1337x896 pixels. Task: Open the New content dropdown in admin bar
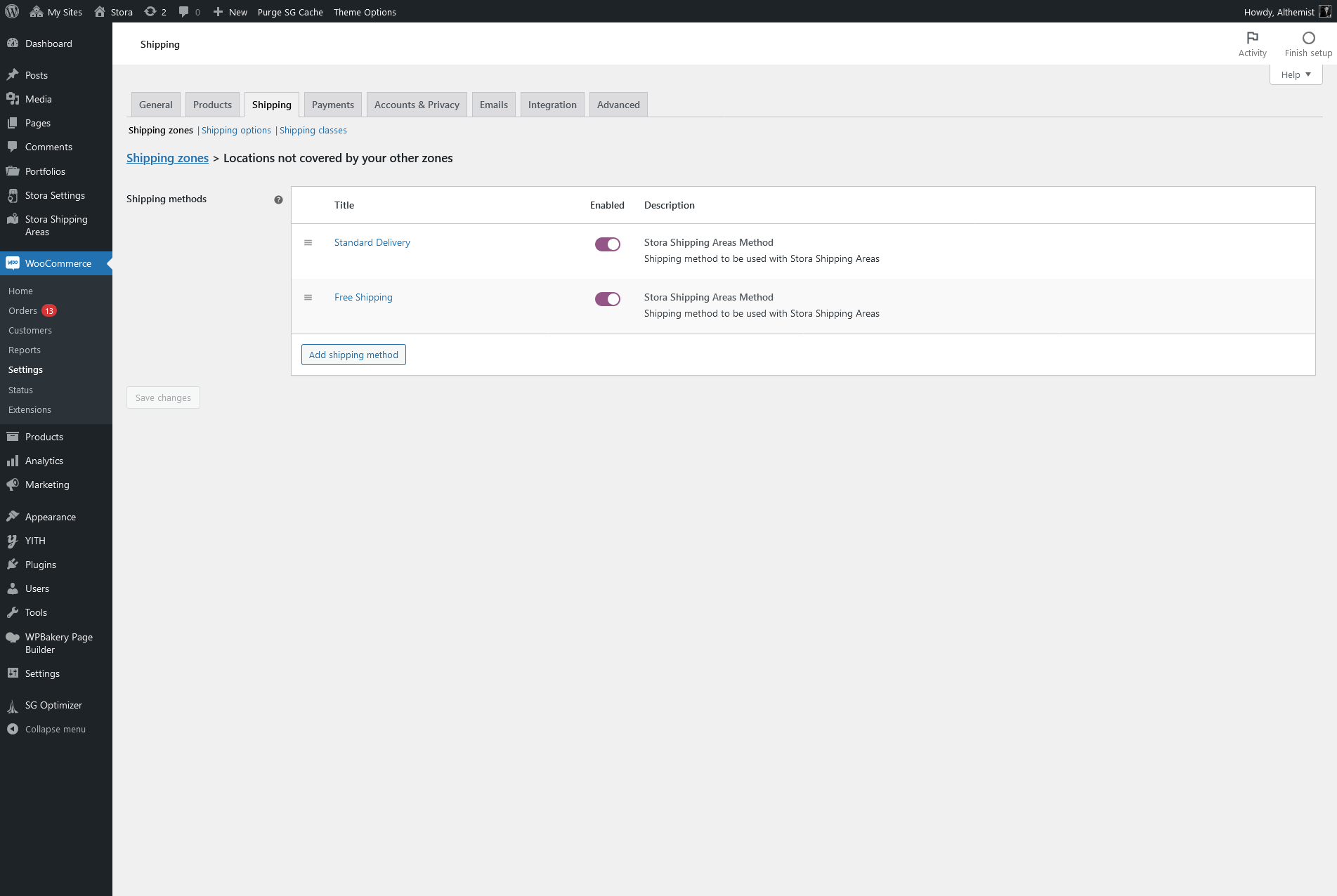point(230,12)
